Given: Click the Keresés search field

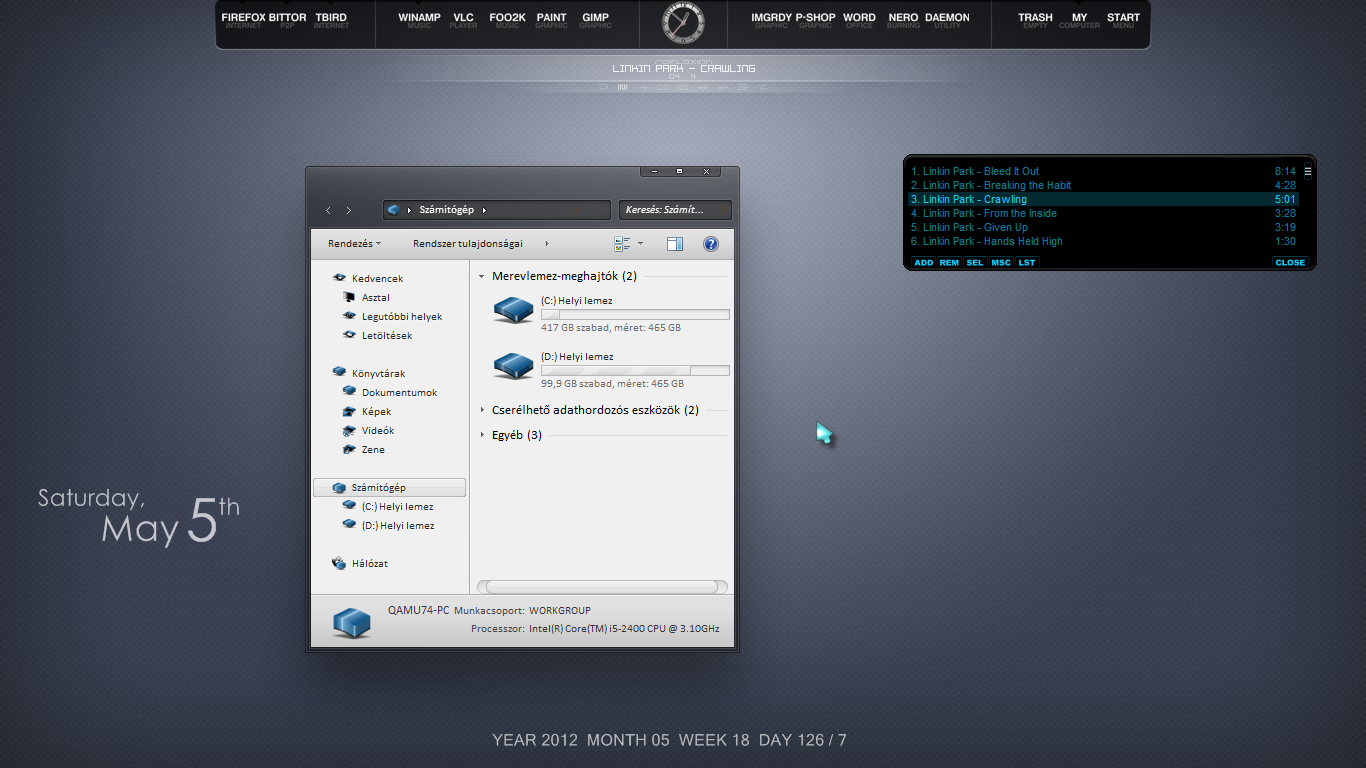Looking at the screenshot, I should coord(675,210).
